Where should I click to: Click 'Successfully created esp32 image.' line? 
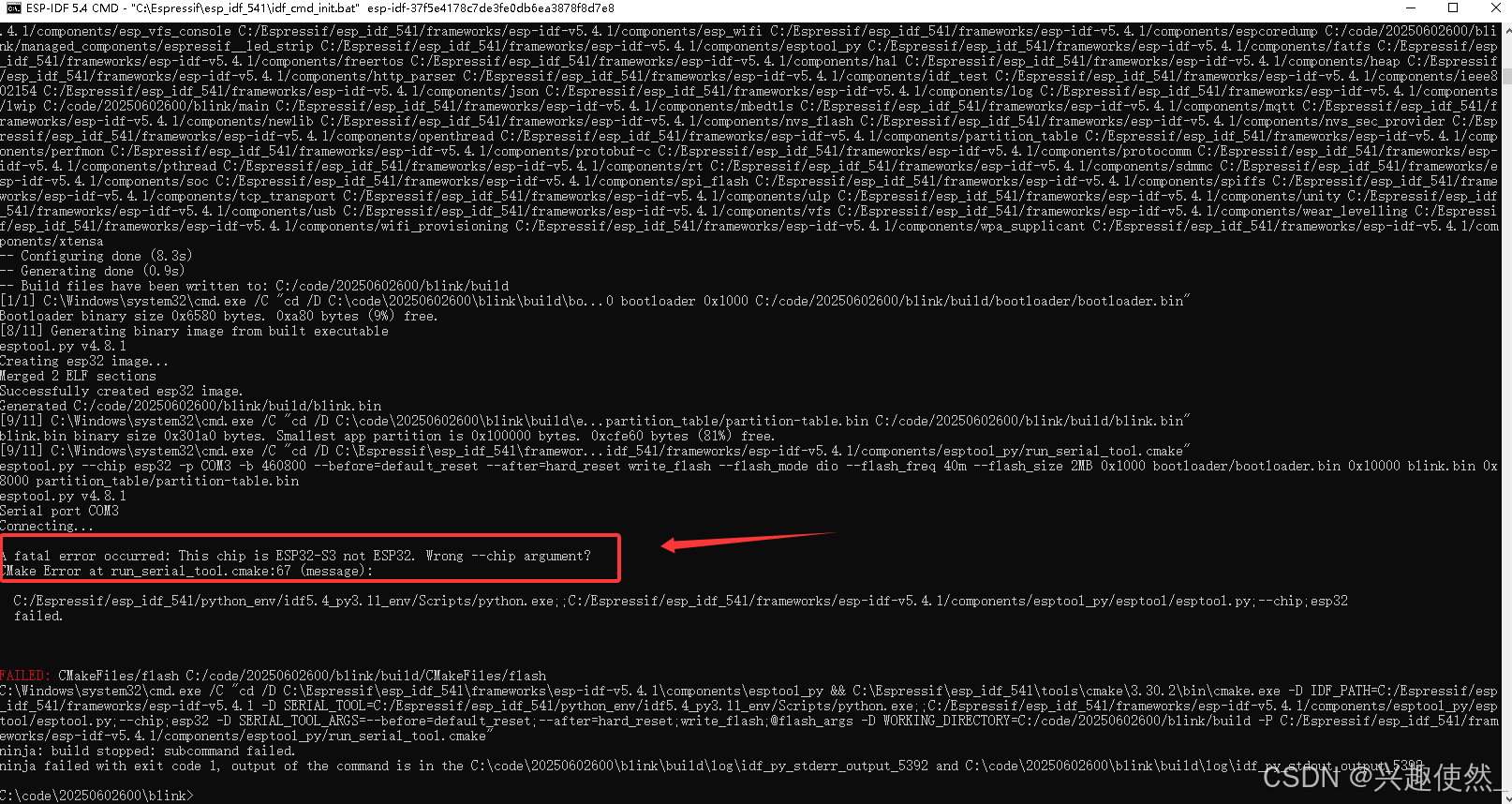[x=122, y=391]
